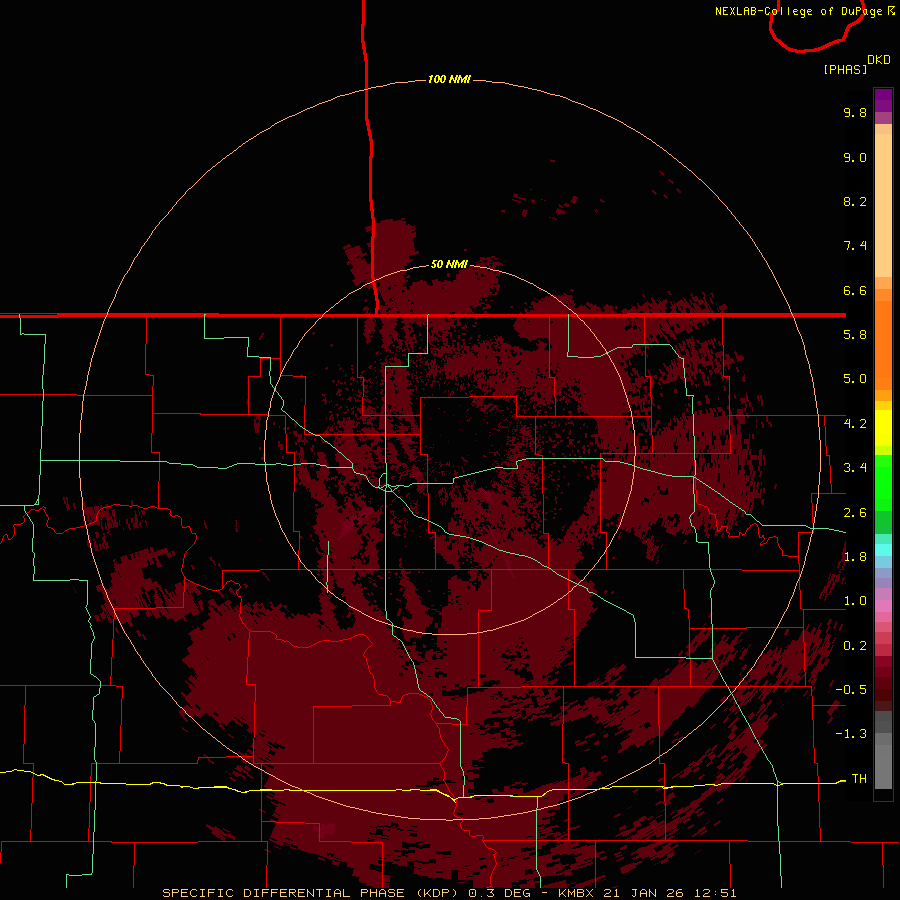Screen dimensions: 900x900
Task: Click the 7.4 value on the color scale
Action: 855,246
